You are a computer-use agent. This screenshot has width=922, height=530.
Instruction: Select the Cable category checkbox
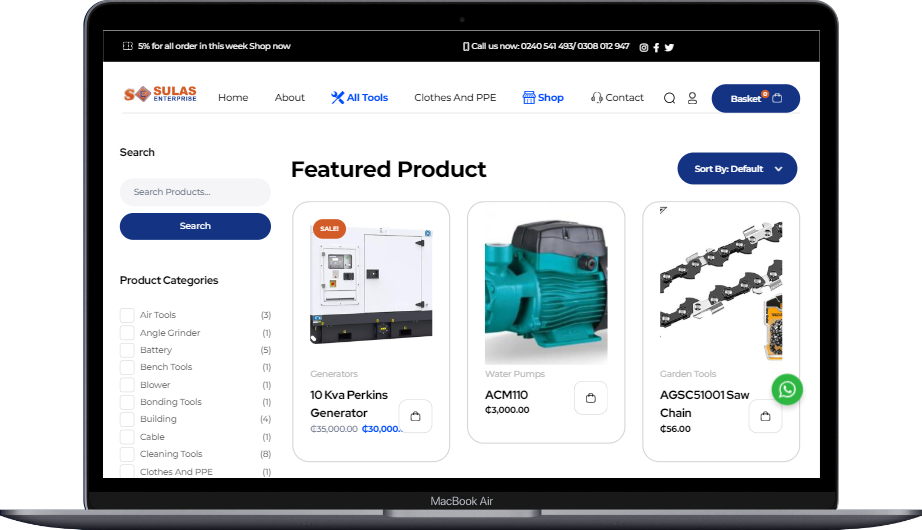point(127,437)
